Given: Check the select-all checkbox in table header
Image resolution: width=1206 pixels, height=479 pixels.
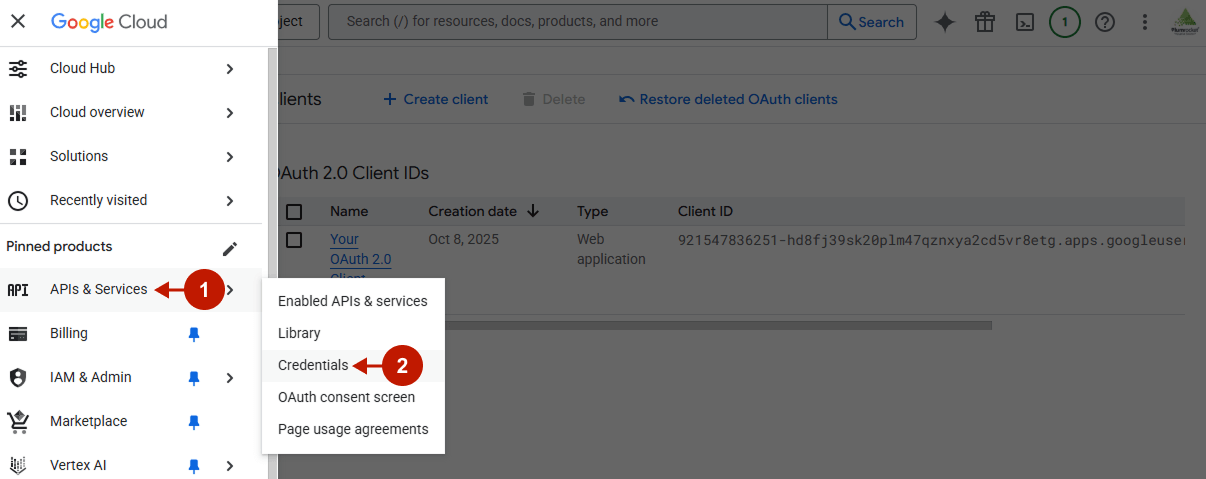Looking at the screenshot, I should pyautogui.click(x=294, y=212).
